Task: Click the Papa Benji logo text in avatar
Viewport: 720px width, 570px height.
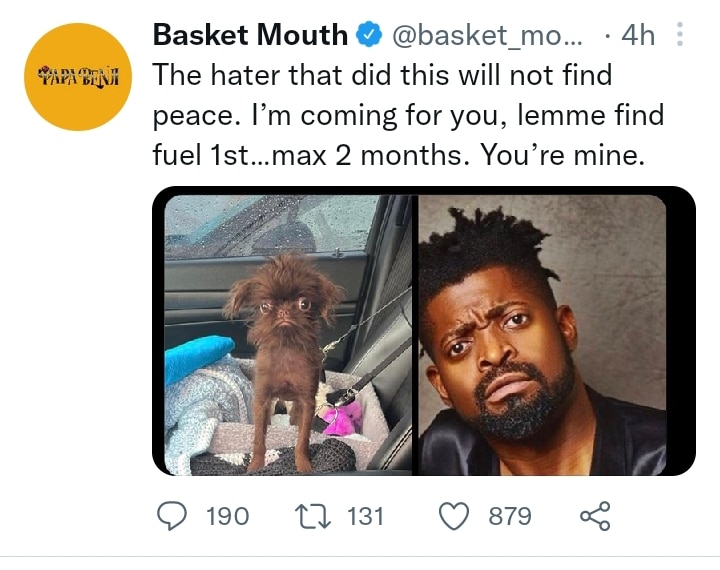Action: point(78,77)
